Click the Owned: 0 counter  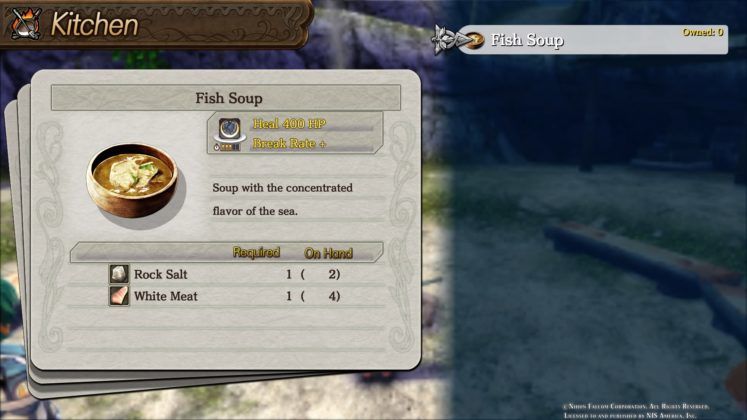point(703,32)
